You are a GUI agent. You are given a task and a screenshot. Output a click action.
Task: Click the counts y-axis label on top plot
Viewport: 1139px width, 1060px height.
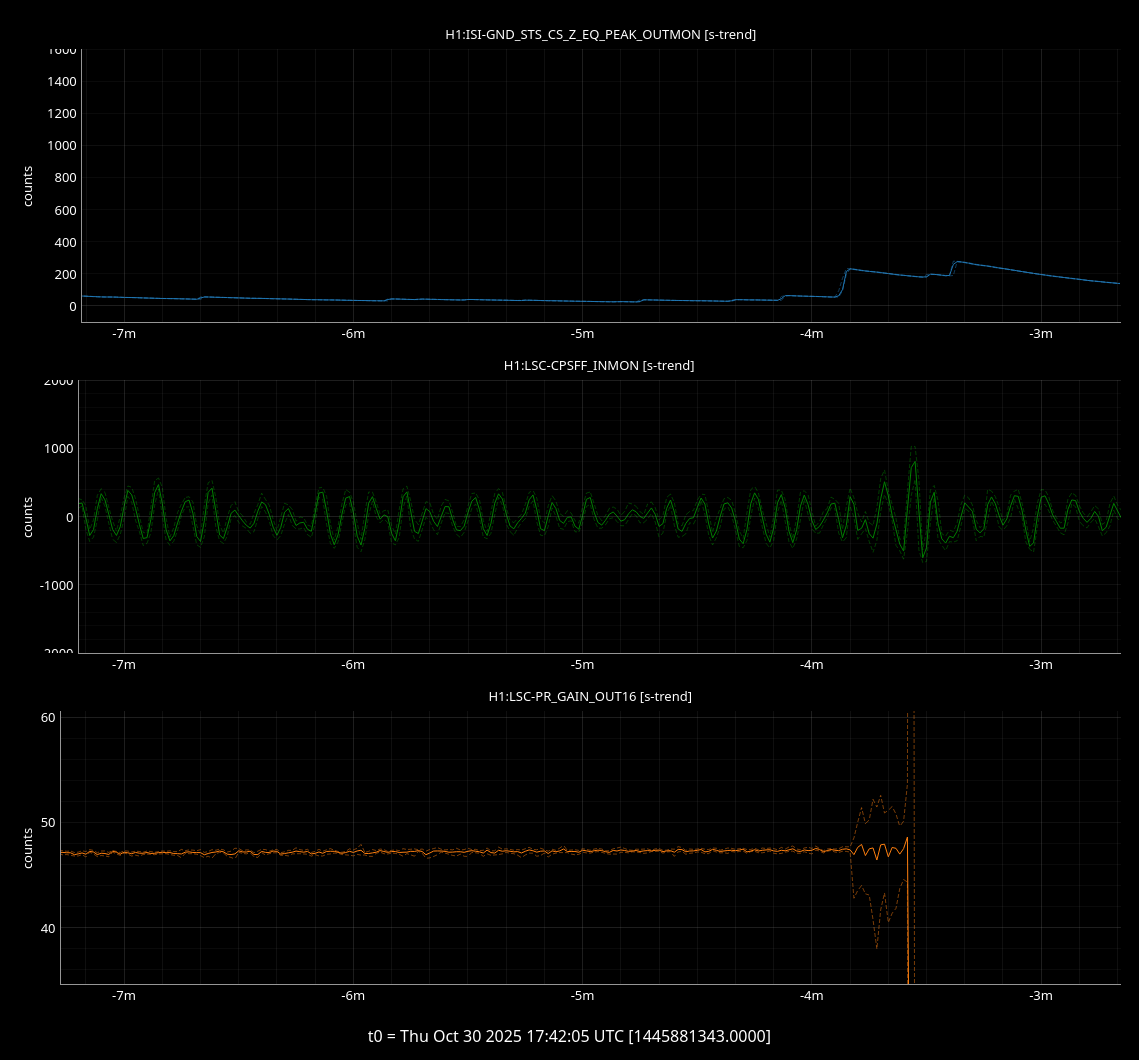(x=28, y=186)
